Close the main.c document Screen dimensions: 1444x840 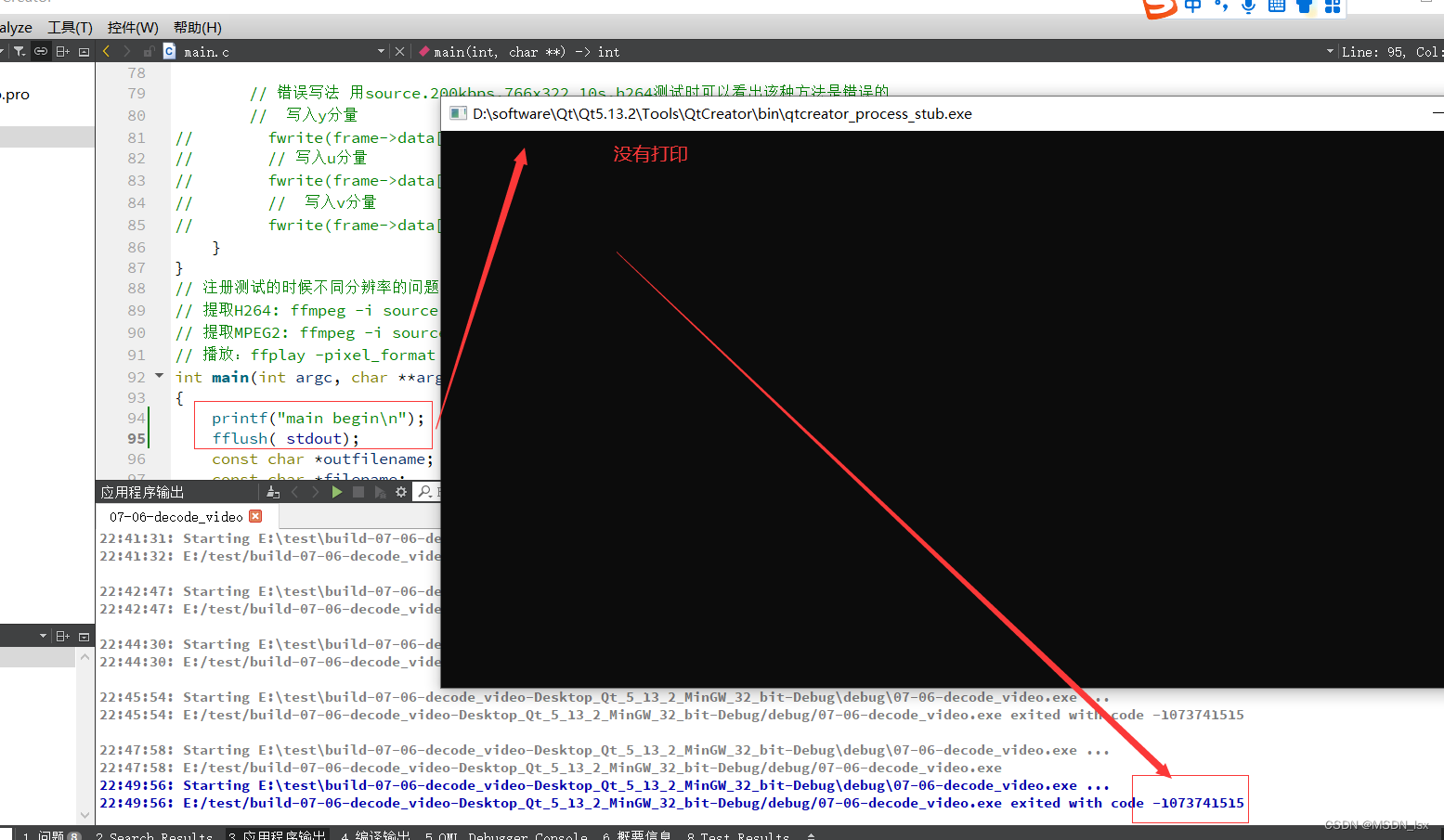click(400, 51)
